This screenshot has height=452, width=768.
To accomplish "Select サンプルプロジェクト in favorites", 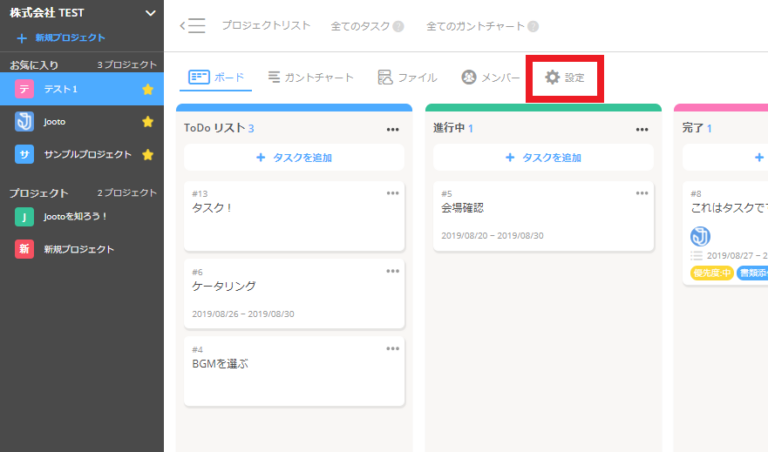I will click(x=82, y=154).
